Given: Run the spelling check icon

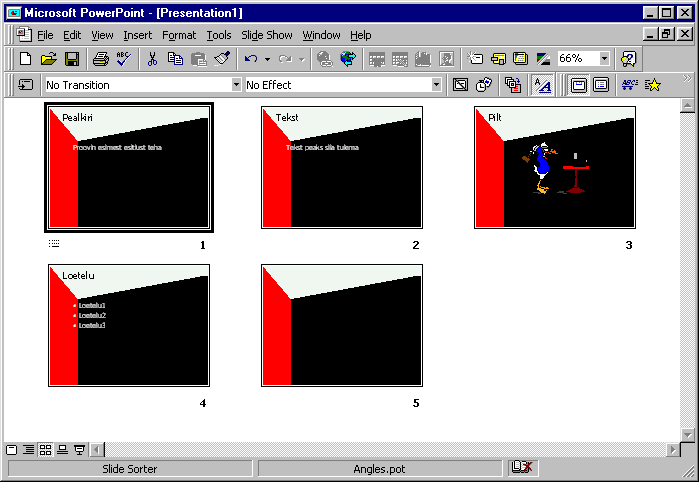Looking at the screenshot, I should (124, 59).
